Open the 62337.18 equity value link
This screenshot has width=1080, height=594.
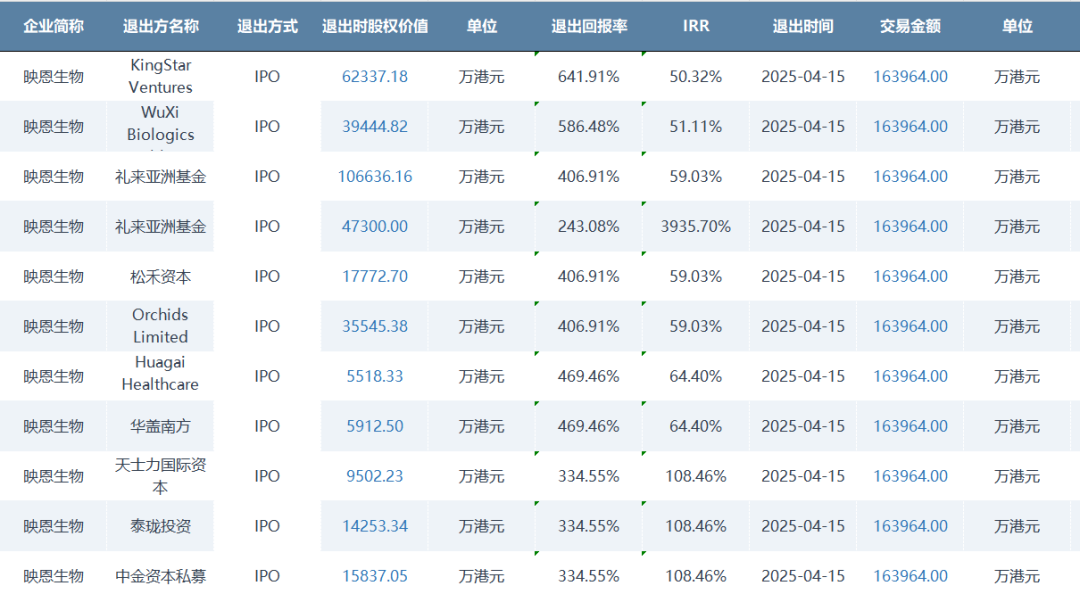point(375,77)
